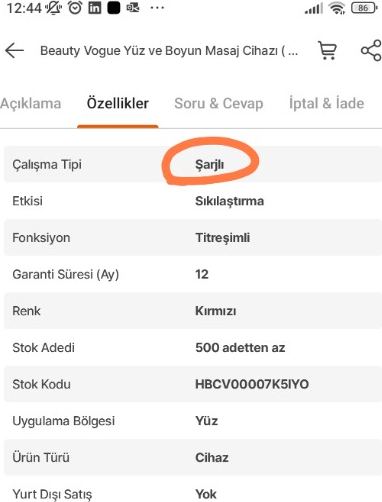Tap the LinkedIn notification icon in status bar
The width and height of the screenshot is (382, 502).
point(94,8)
